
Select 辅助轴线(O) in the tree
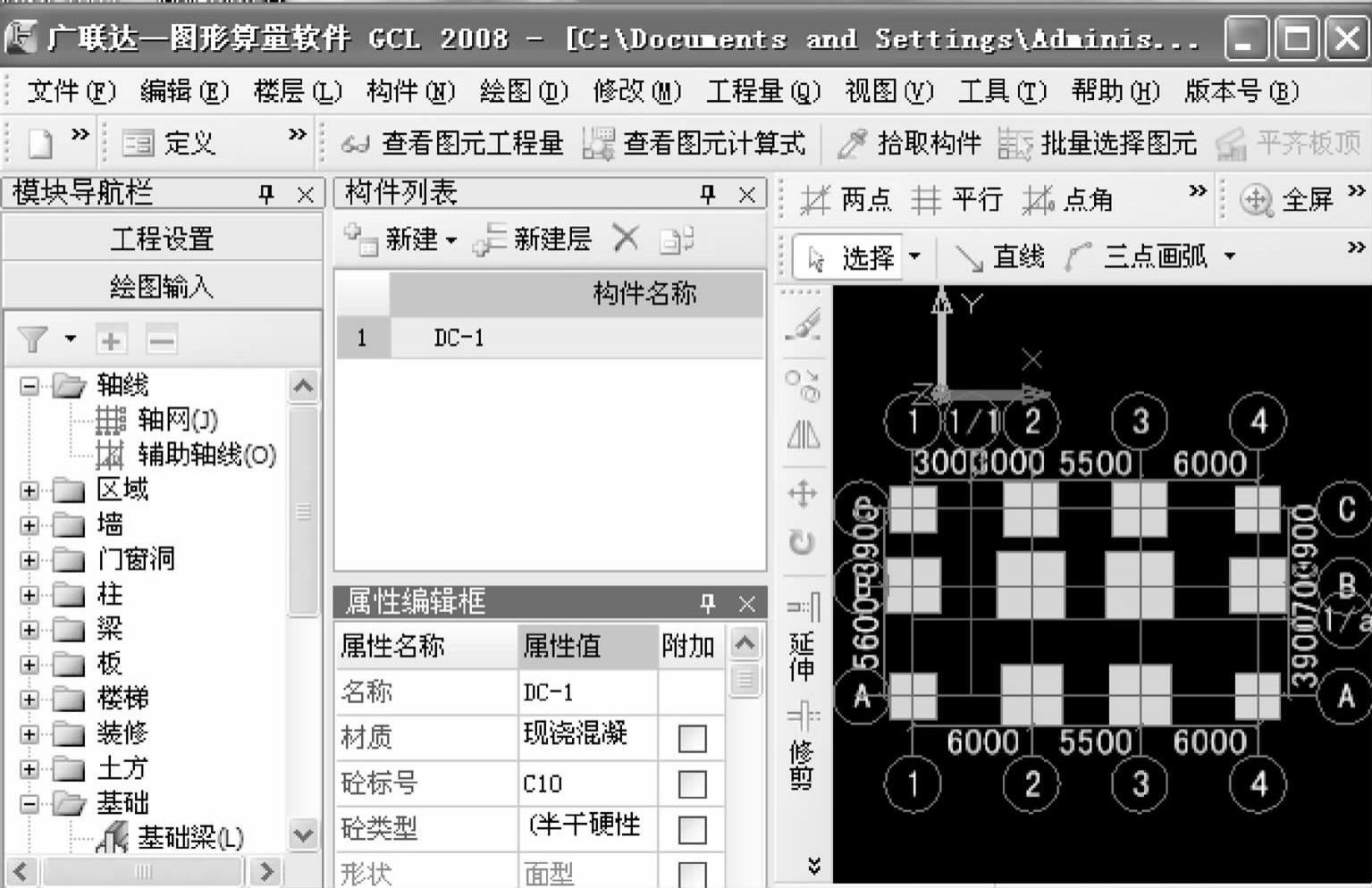tap(187, 455)
